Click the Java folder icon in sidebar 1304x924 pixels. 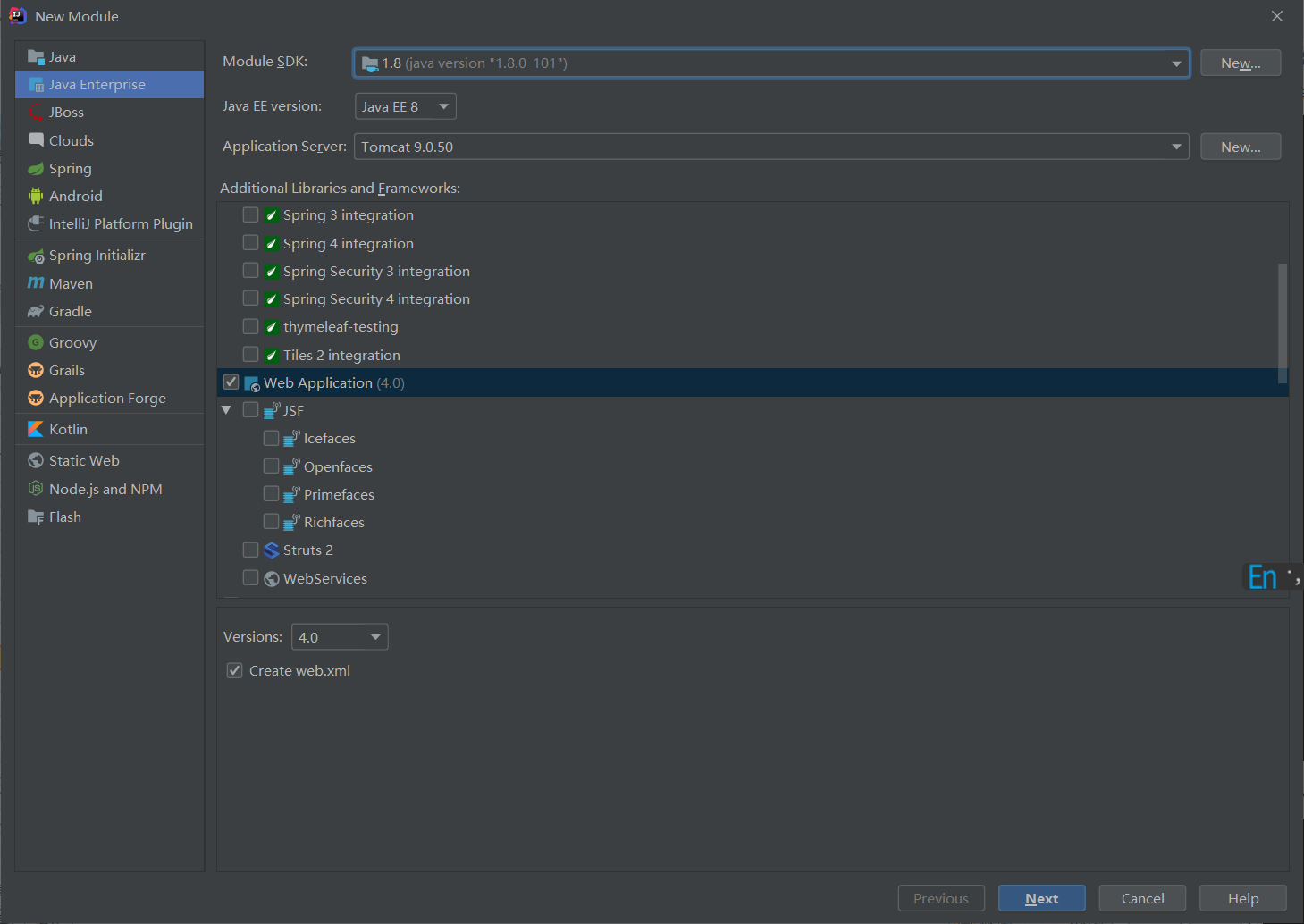36,57
